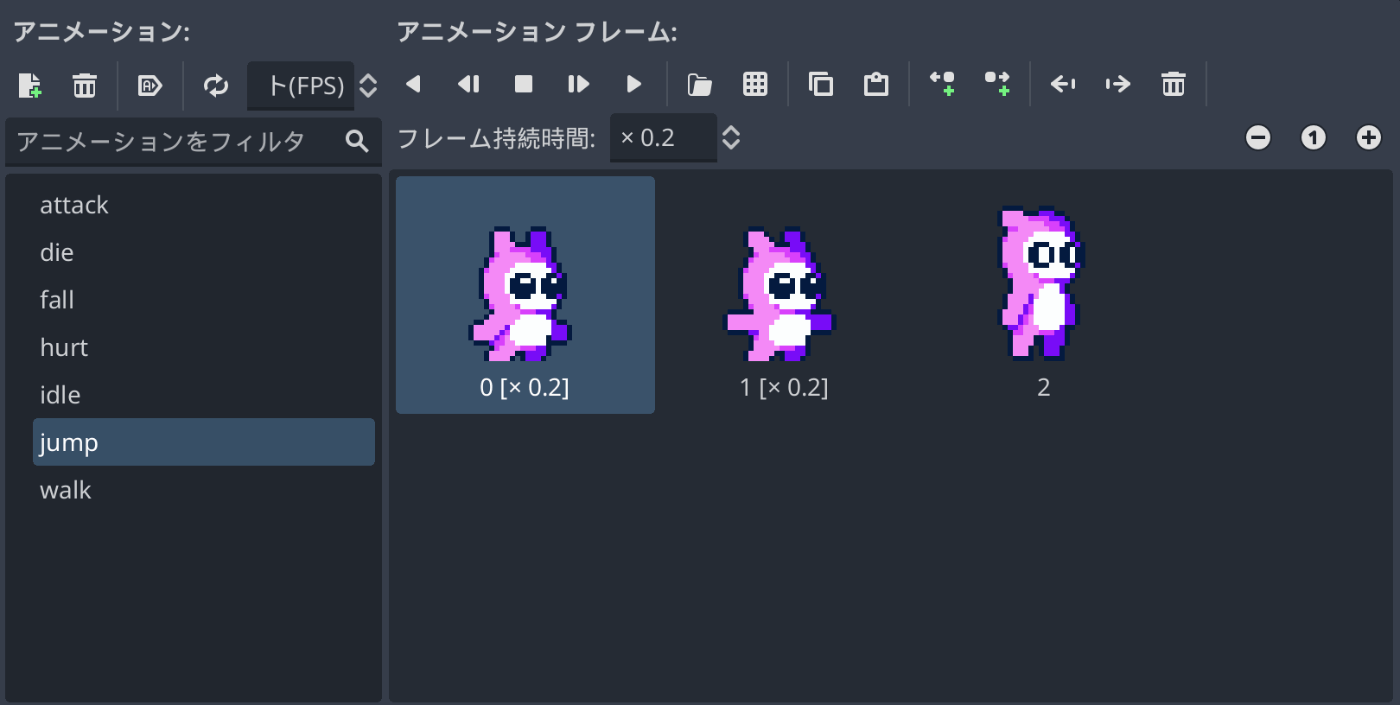Move selected frame right

pyautogui.click(x=1118, y=84)
